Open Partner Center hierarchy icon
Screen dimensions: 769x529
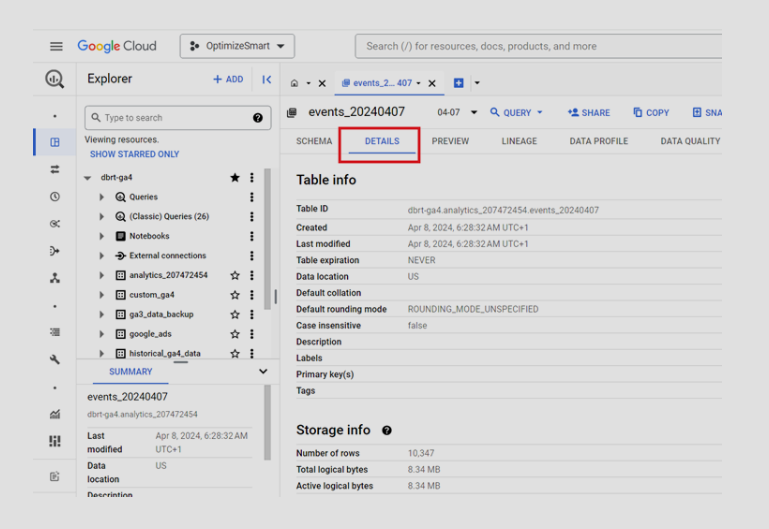point(54,278)
